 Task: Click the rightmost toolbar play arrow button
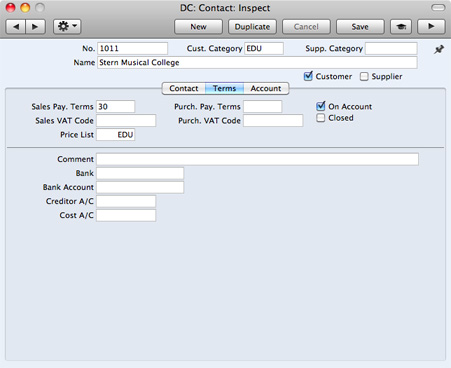(431, 27)
